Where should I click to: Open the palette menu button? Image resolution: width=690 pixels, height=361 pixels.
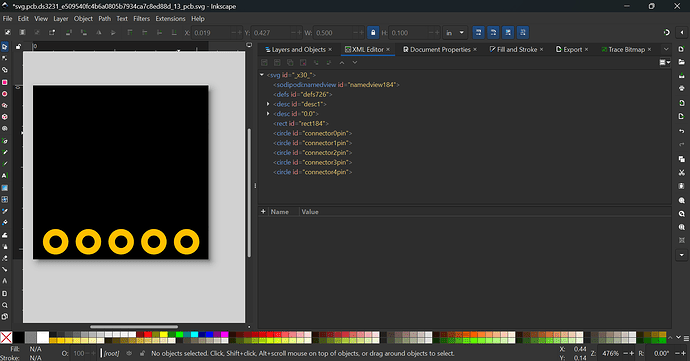[686, 338]
